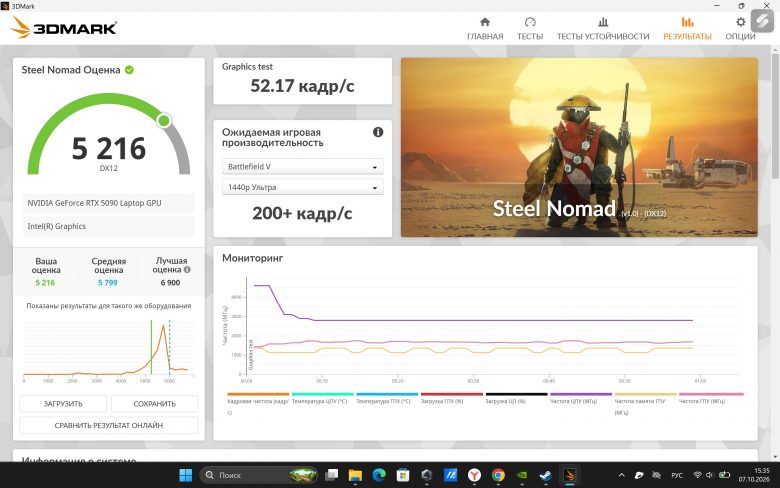Open the game dropdown showing Battlefield V

point(302,167)
